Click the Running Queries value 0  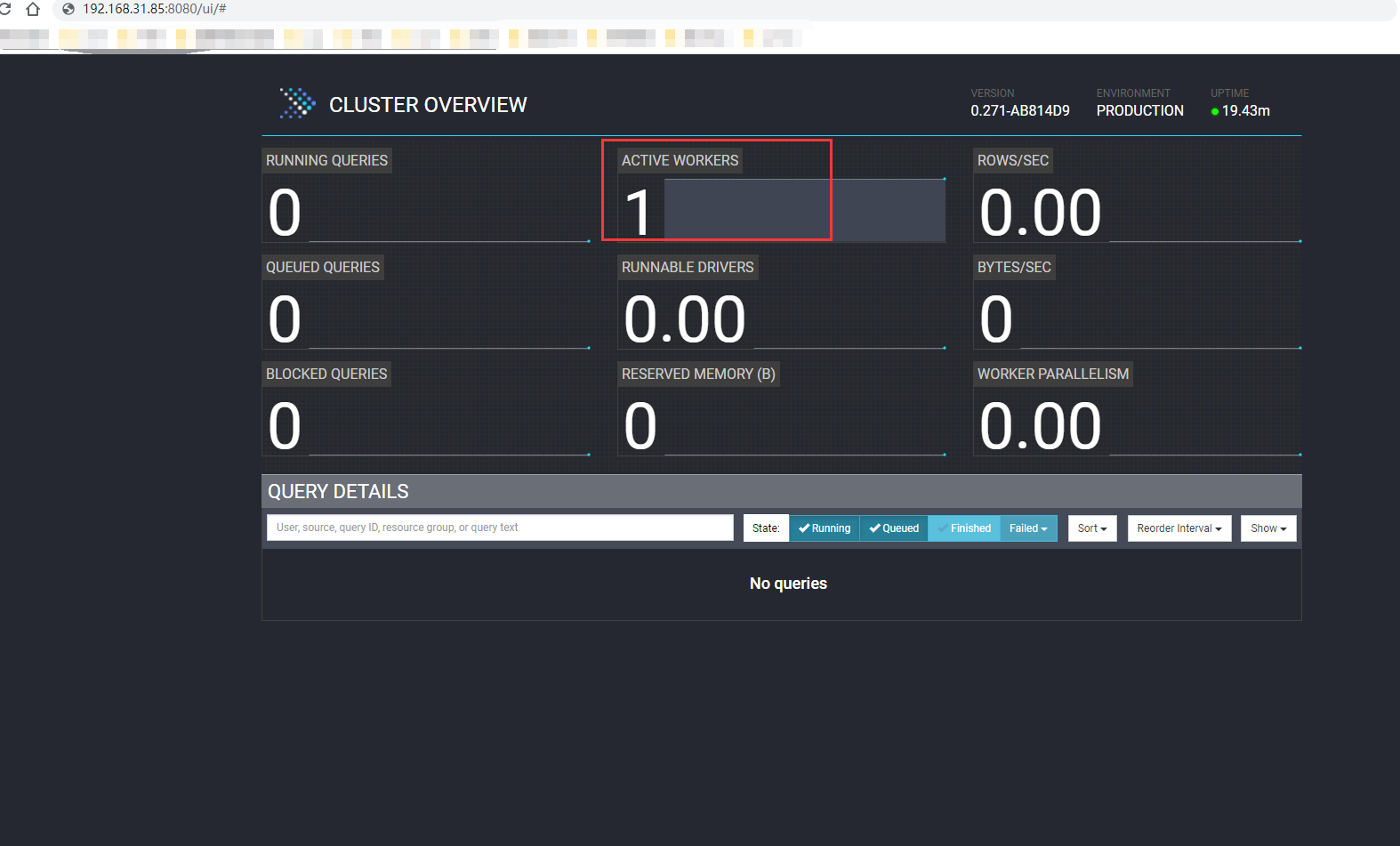click(x=285, y=214)
